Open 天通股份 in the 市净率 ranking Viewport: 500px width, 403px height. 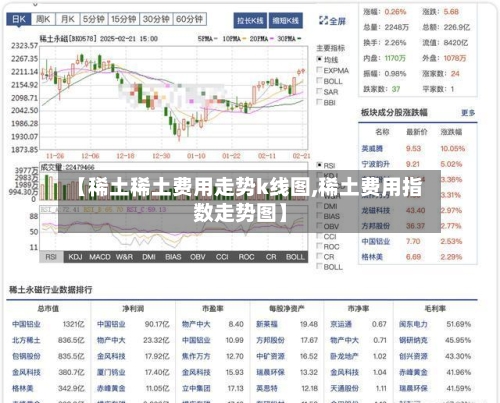tap(344, 388)
